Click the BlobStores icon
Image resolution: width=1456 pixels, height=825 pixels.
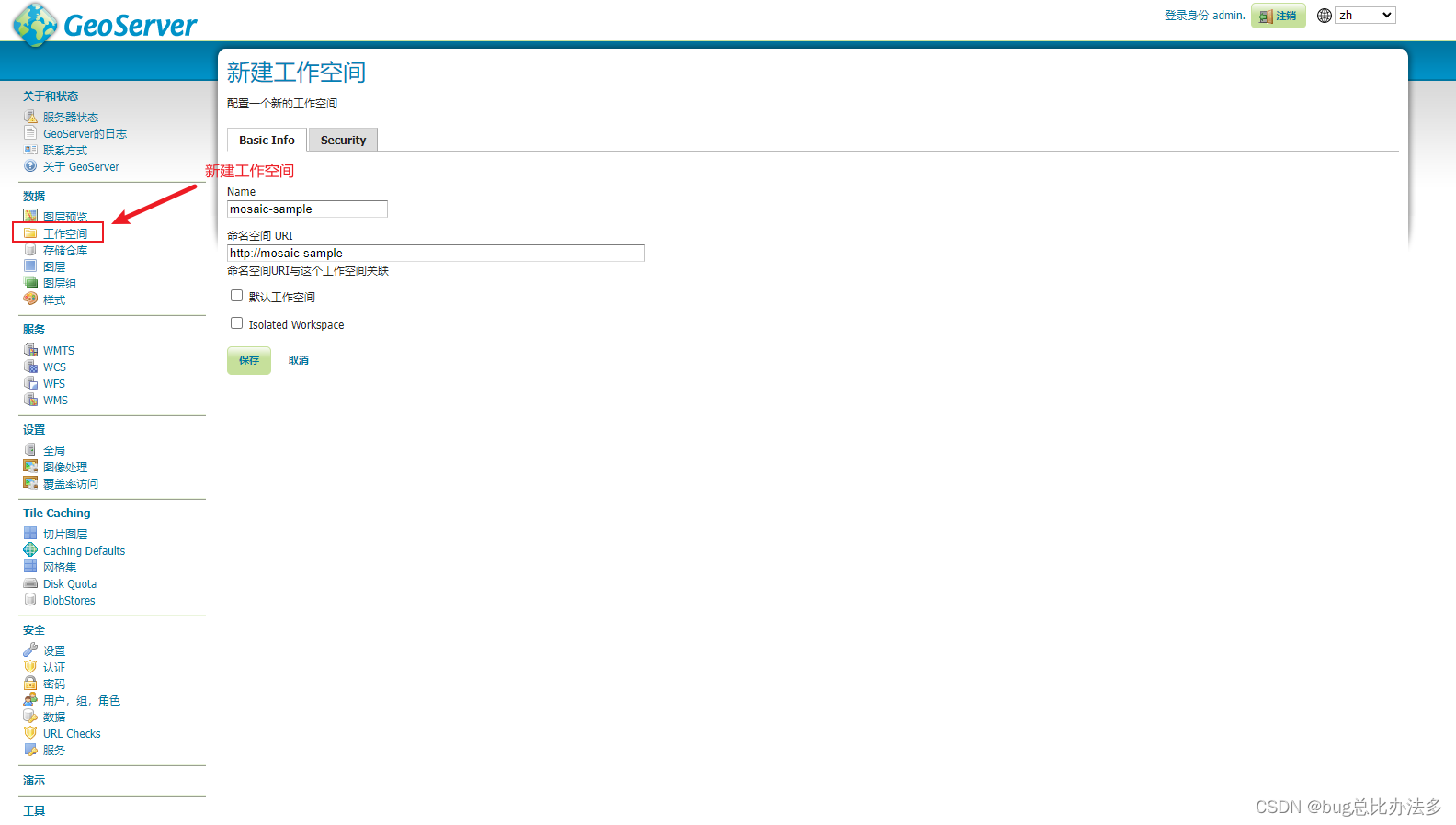(30, 600)
